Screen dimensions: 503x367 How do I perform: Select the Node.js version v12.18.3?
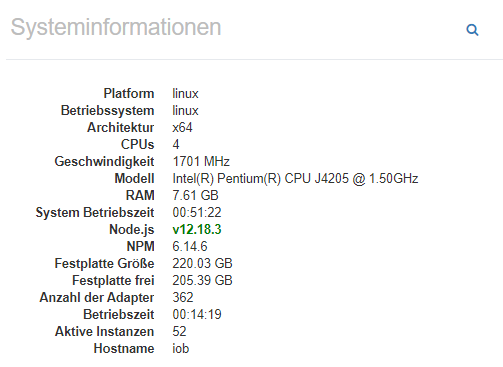(197, 229)
